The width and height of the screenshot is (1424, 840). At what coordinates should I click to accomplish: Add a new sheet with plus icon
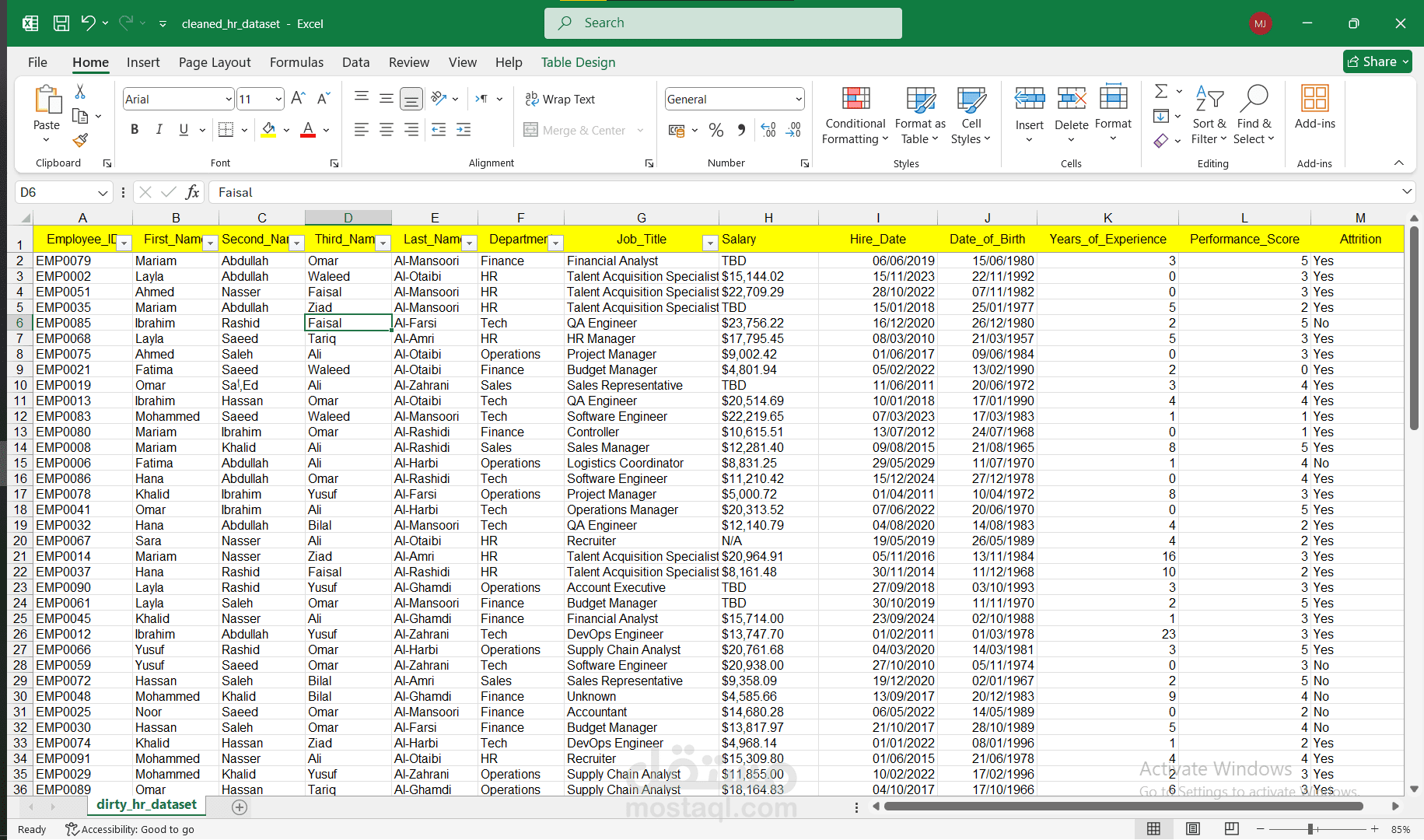click(240, 807)
